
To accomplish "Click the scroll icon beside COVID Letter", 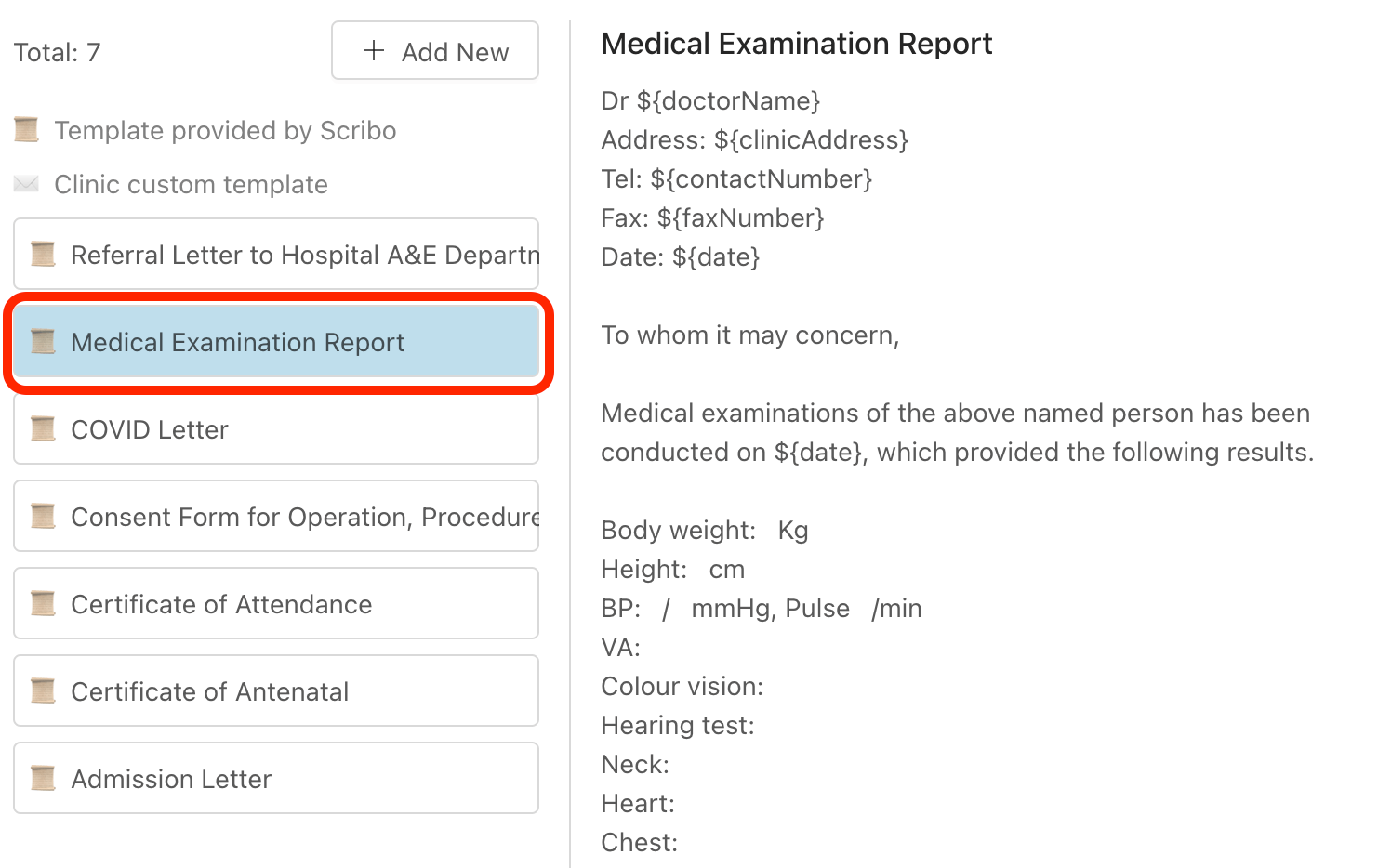I will [43, 428].
